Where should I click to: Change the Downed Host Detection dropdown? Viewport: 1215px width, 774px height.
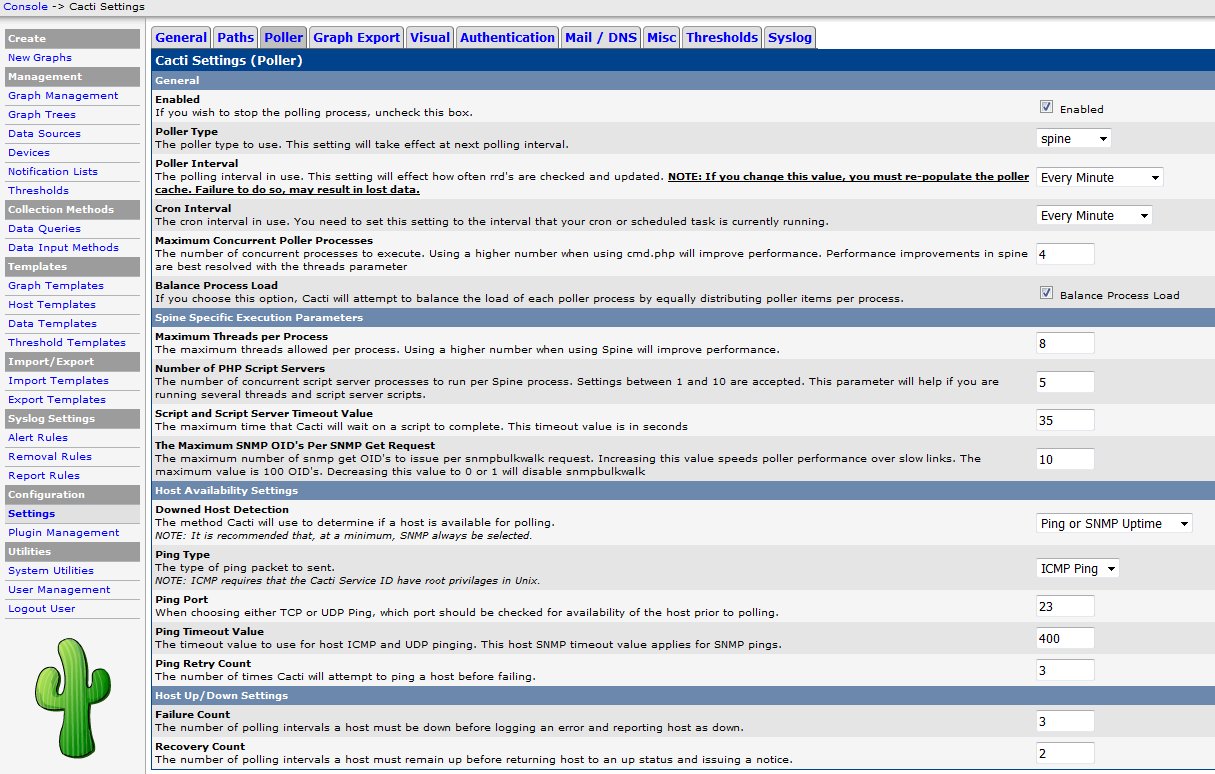1114,523
